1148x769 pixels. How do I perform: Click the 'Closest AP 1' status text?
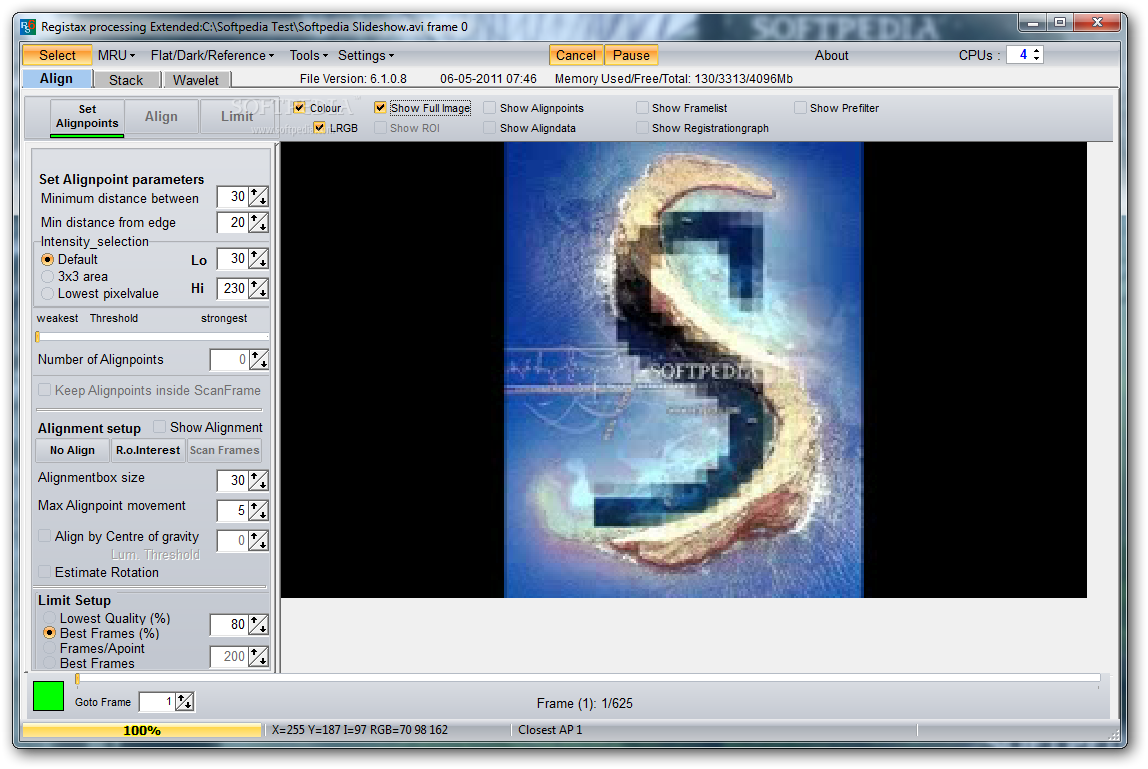tap(550, 730)
